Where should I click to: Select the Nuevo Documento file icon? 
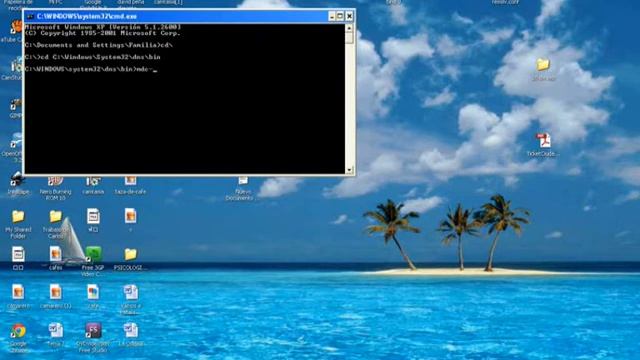(243, 188)
